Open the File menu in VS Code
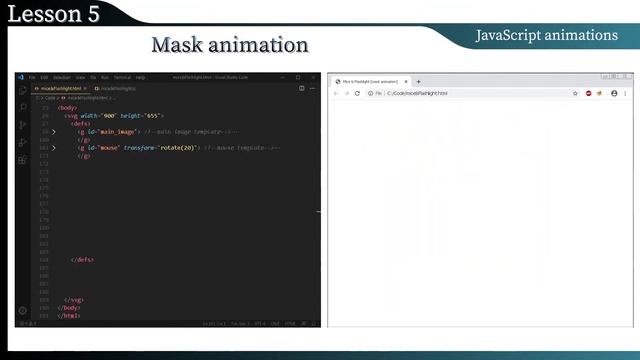 click(32, 77)
